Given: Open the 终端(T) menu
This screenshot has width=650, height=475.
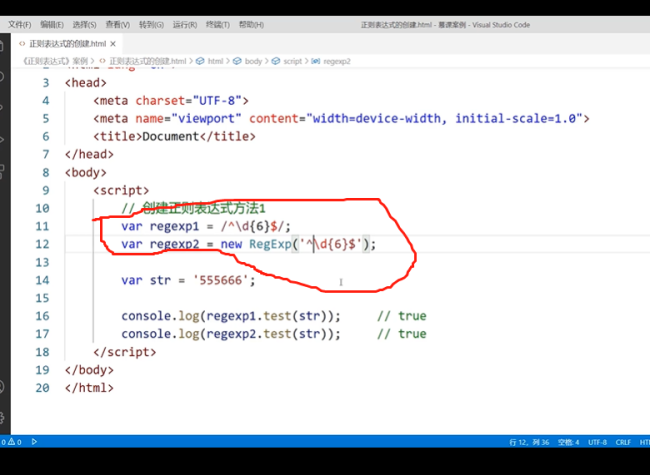Looking at the screenshot, I should (218, 25).
